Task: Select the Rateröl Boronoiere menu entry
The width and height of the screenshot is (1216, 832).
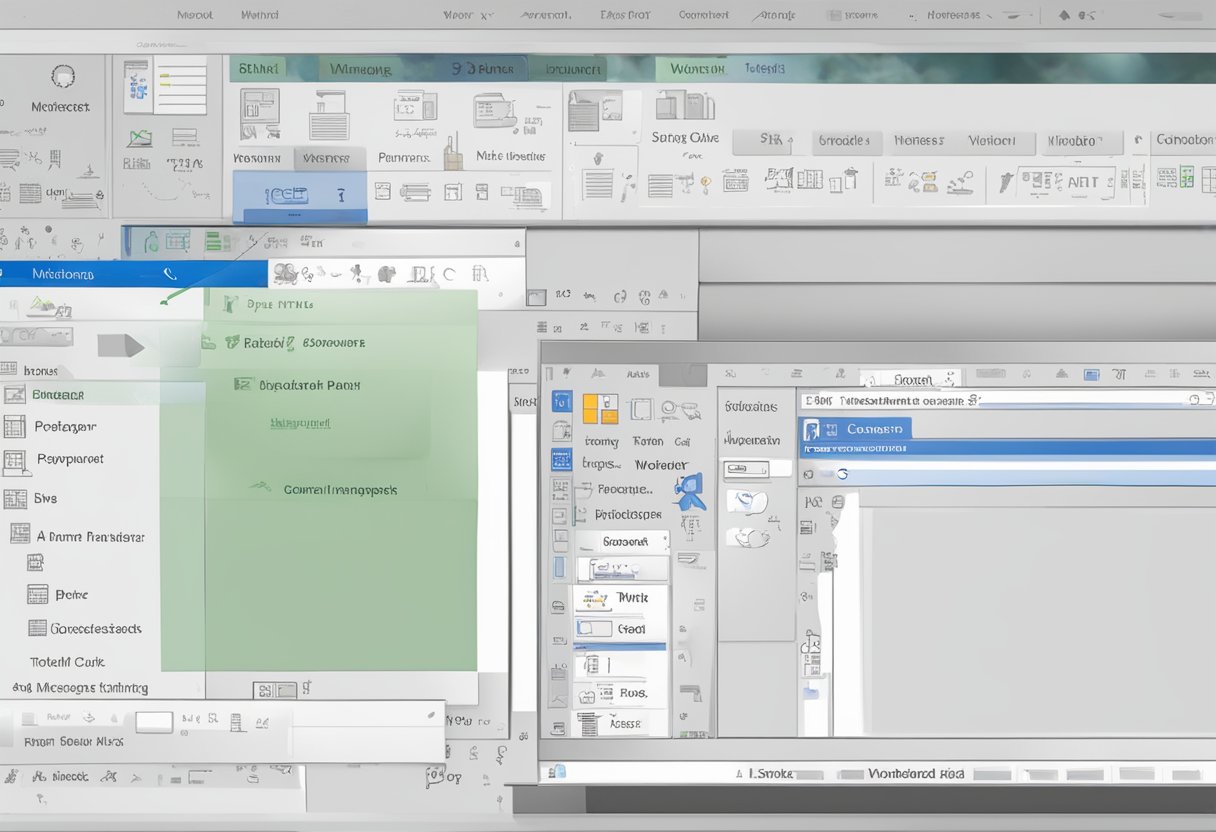Action: tap(304, 343)
